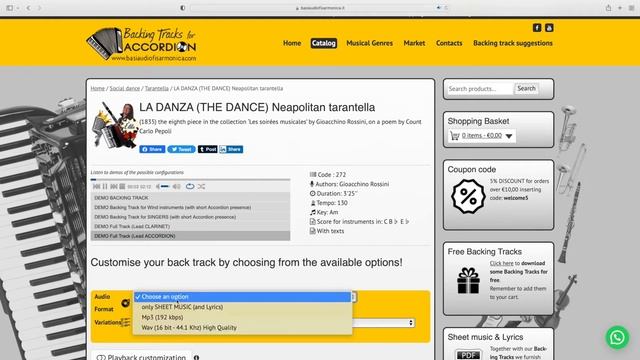Go to Home in navigation
Viewport: 640px width, 360px height.
292,43
